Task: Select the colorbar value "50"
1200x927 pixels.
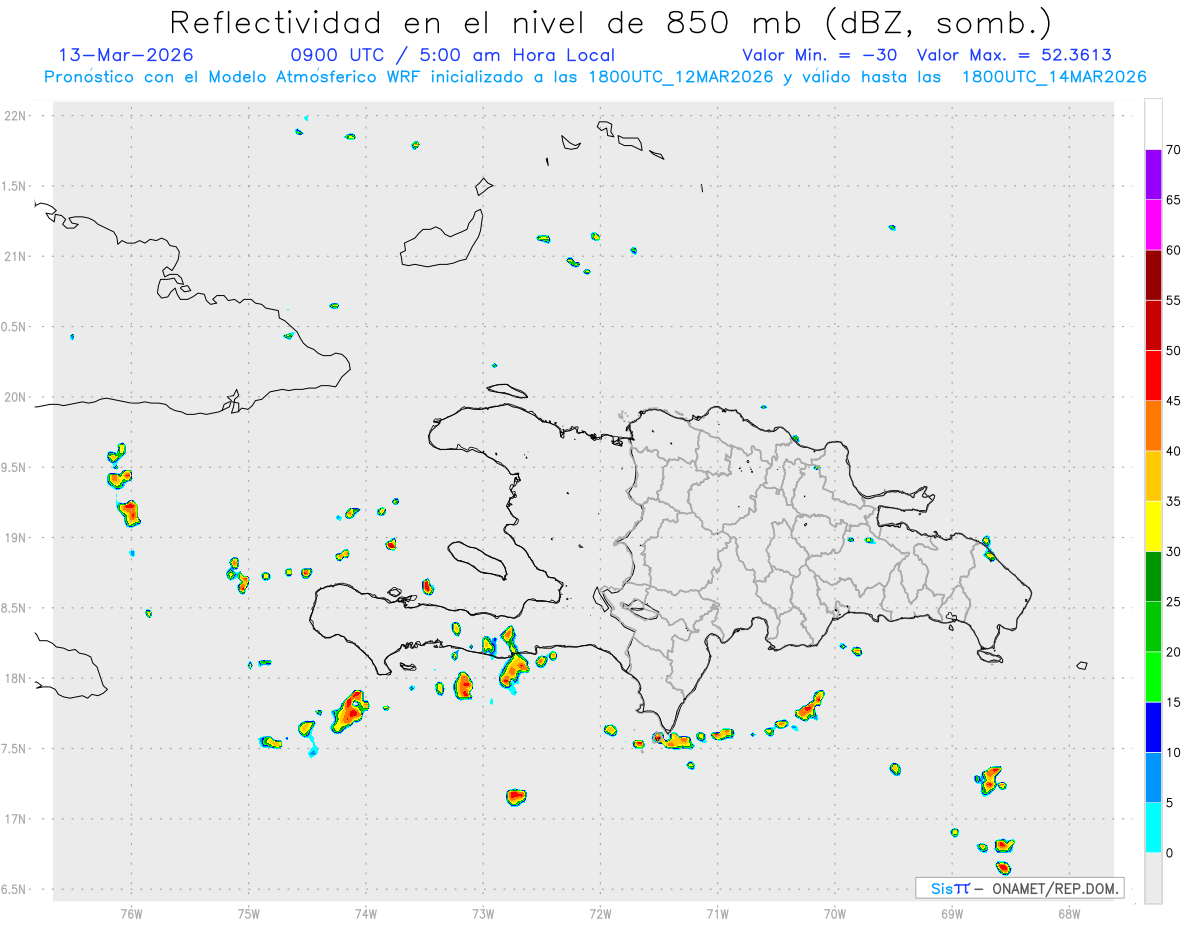Action: (x=1174, y=351)
